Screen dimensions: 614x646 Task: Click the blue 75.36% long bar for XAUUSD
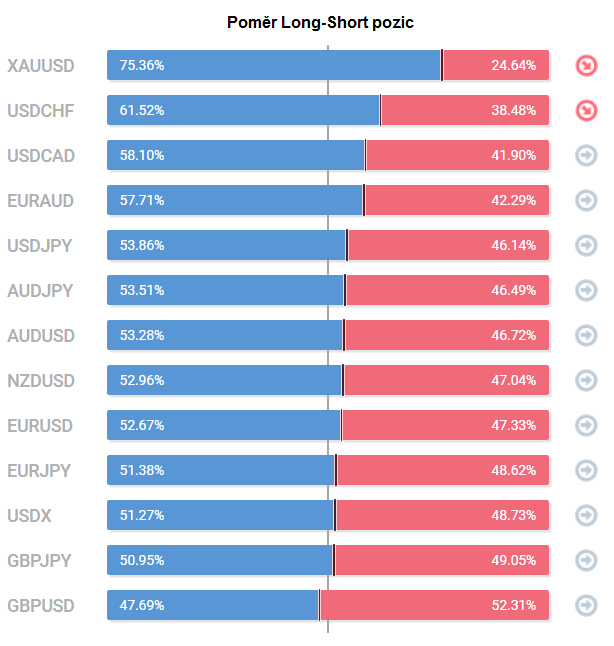coord(274,65)
